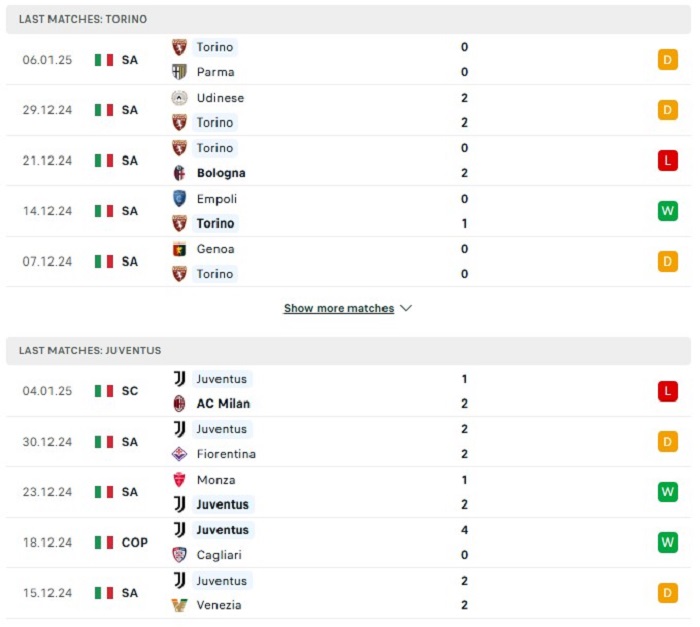Click the Empoli club crest icon
Image resolution: width=700 pixels, height=627 pixels.
point(179,199)
